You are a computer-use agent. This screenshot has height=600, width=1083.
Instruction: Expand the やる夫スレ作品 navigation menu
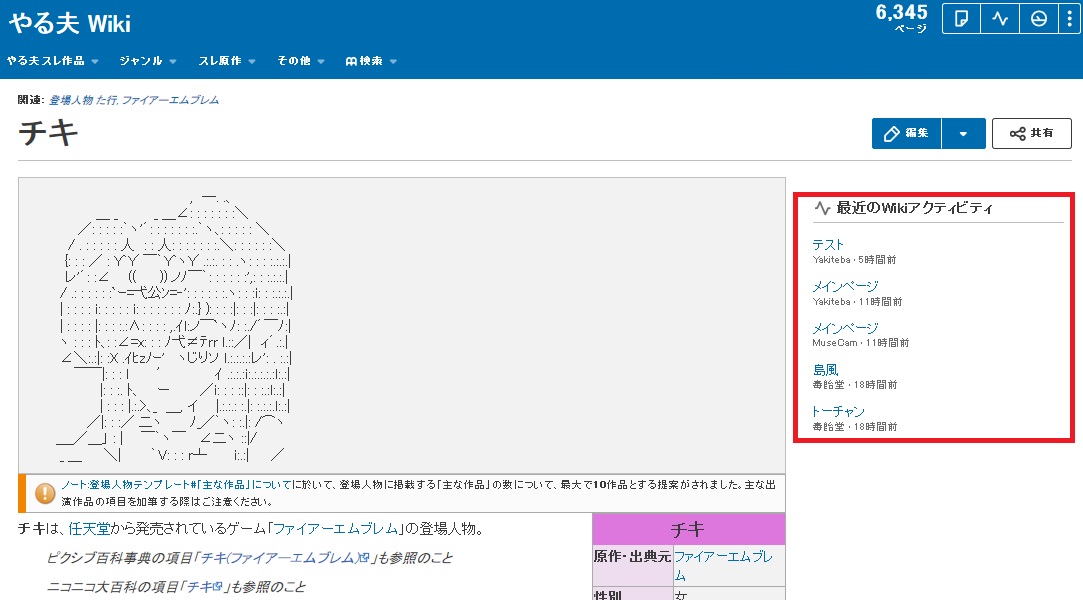point(52,61)
